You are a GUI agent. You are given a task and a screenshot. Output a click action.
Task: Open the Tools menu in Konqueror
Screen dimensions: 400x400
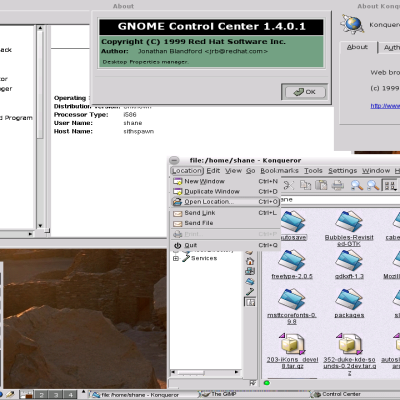pos(313,171)
